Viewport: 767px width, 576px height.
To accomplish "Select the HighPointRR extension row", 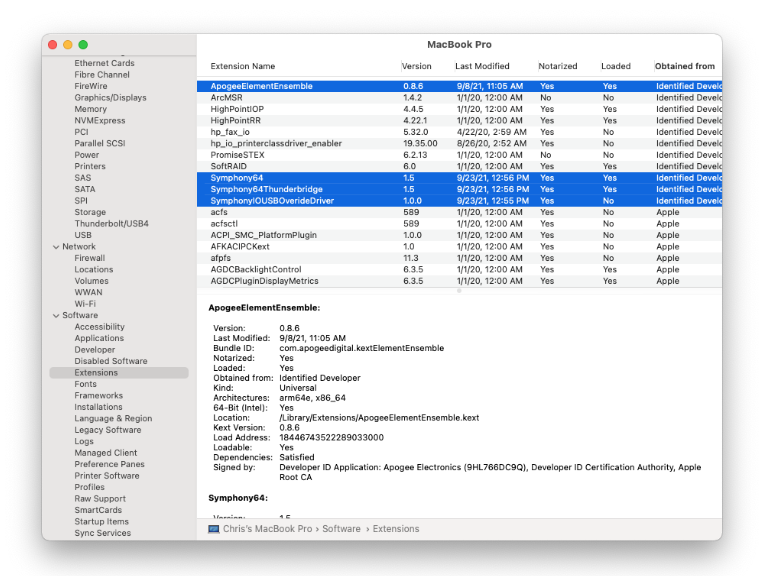I will click(459, 120).
